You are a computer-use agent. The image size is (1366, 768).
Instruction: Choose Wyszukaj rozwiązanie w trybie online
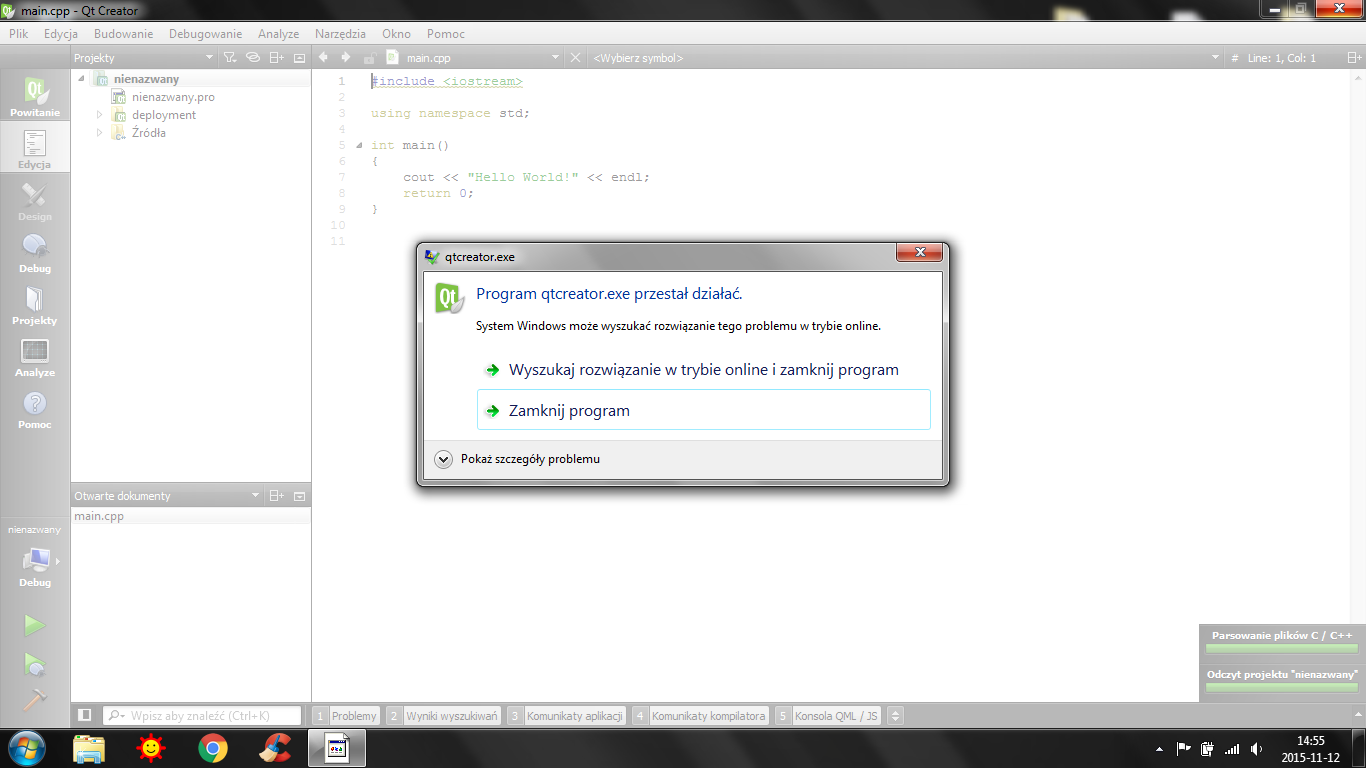tap(704, 370)
